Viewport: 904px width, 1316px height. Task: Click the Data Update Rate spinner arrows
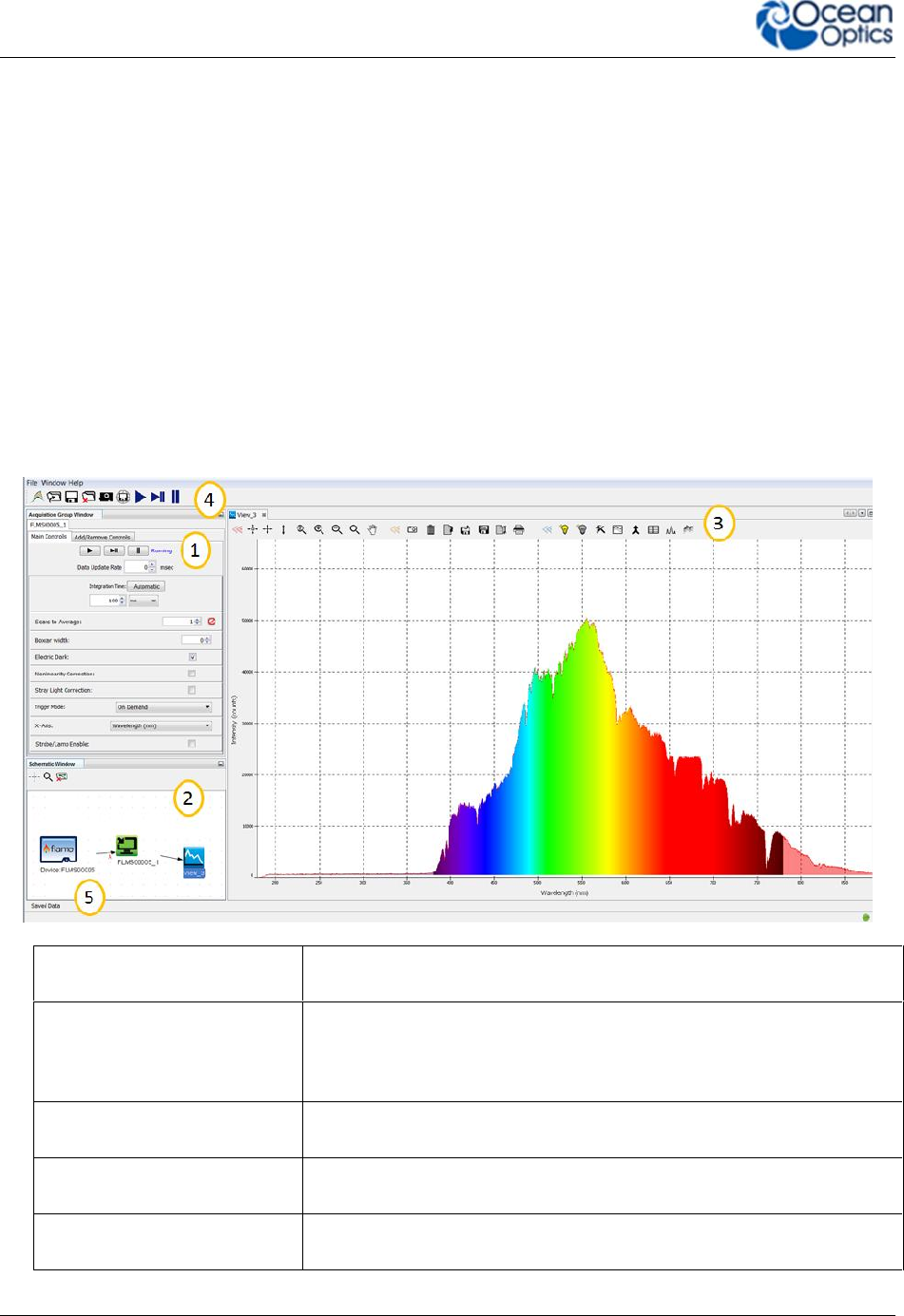coord(152,567)
